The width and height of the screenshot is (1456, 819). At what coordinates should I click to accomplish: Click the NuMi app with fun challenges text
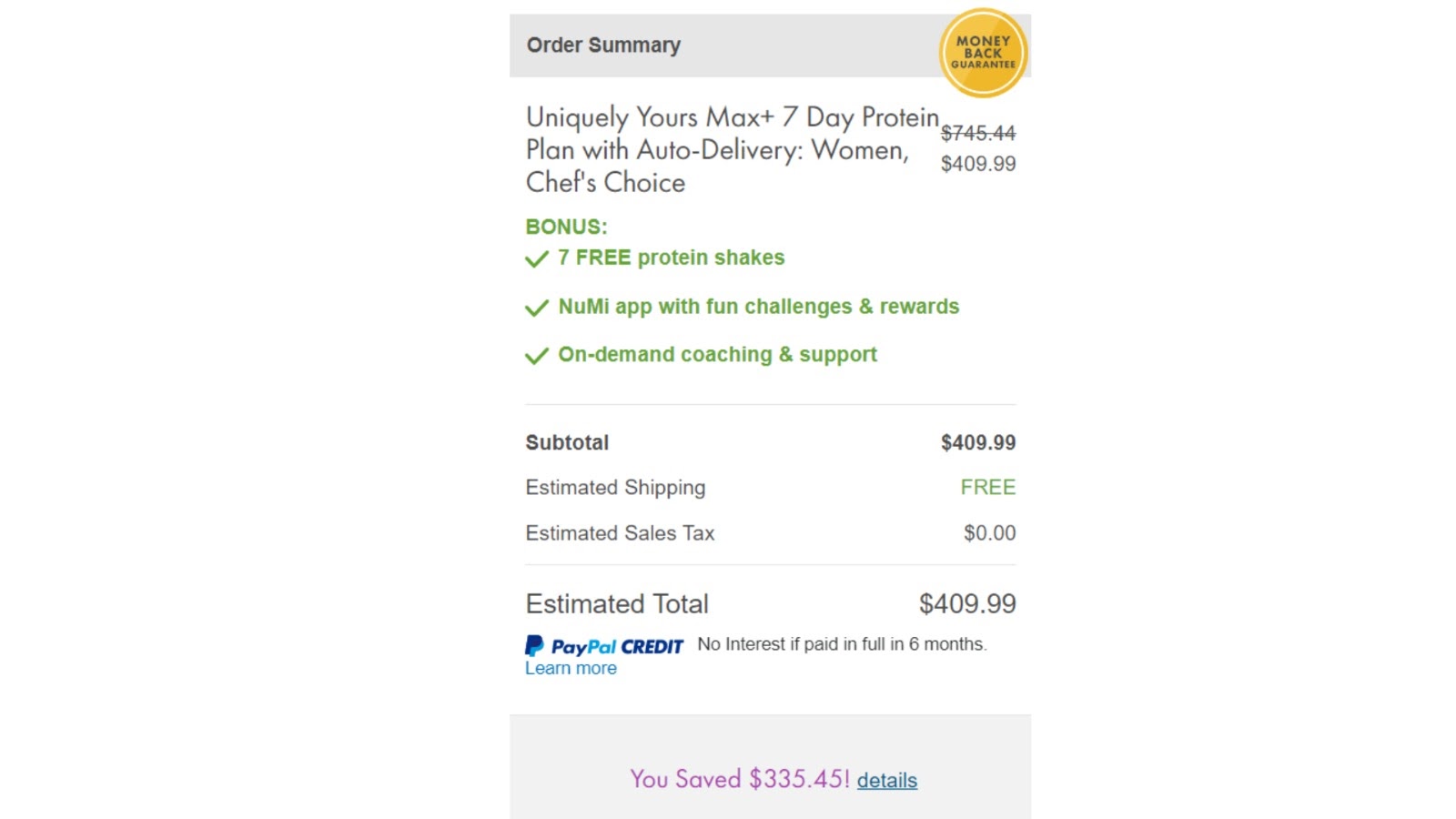pos(758,307)
